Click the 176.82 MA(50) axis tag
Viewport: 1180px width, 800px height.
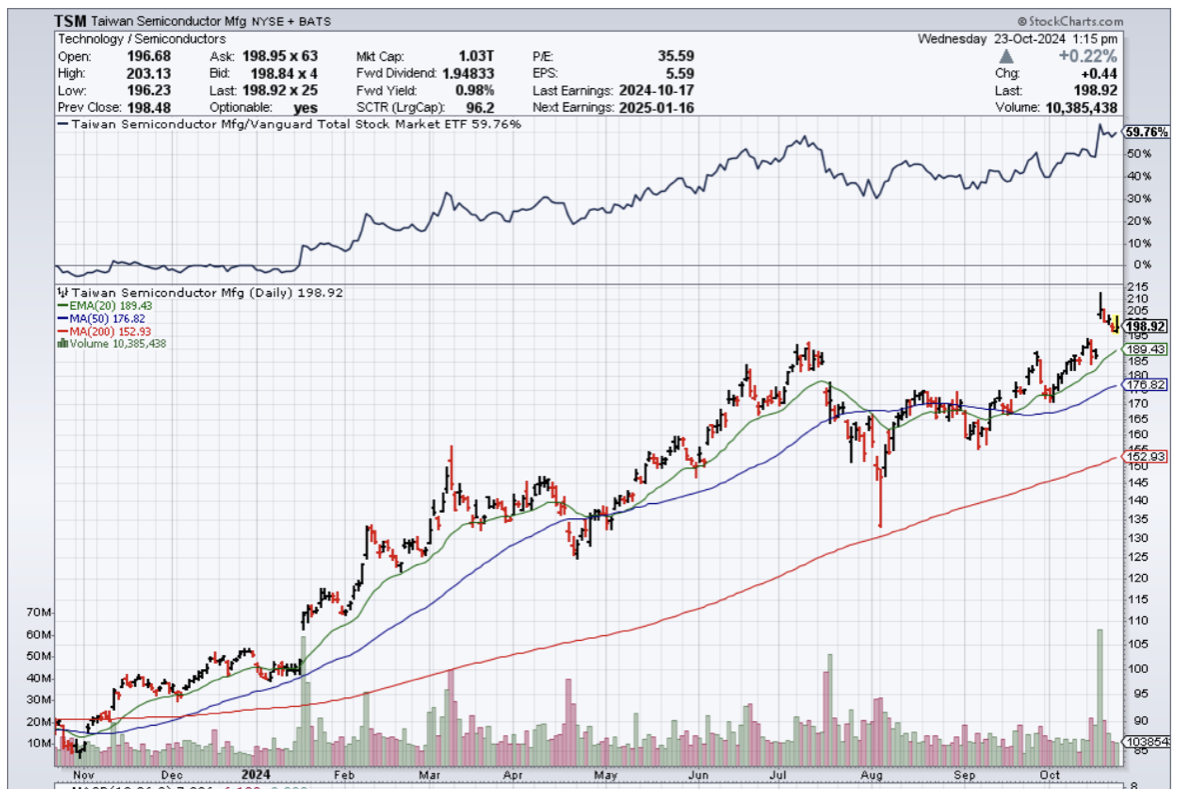coord(1146,385)
